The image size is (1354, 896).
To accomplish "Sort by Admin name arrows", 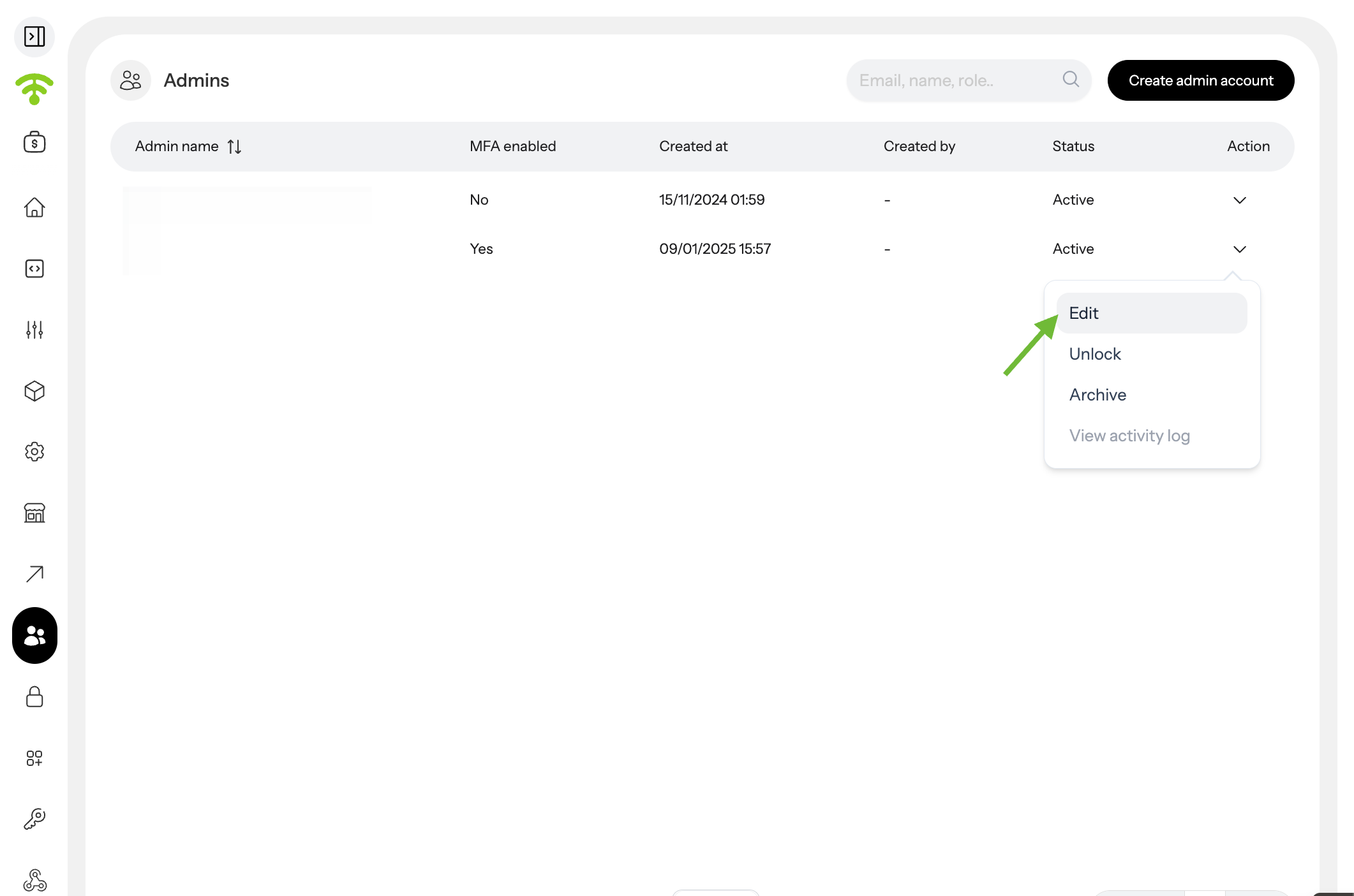I will 234,147.
